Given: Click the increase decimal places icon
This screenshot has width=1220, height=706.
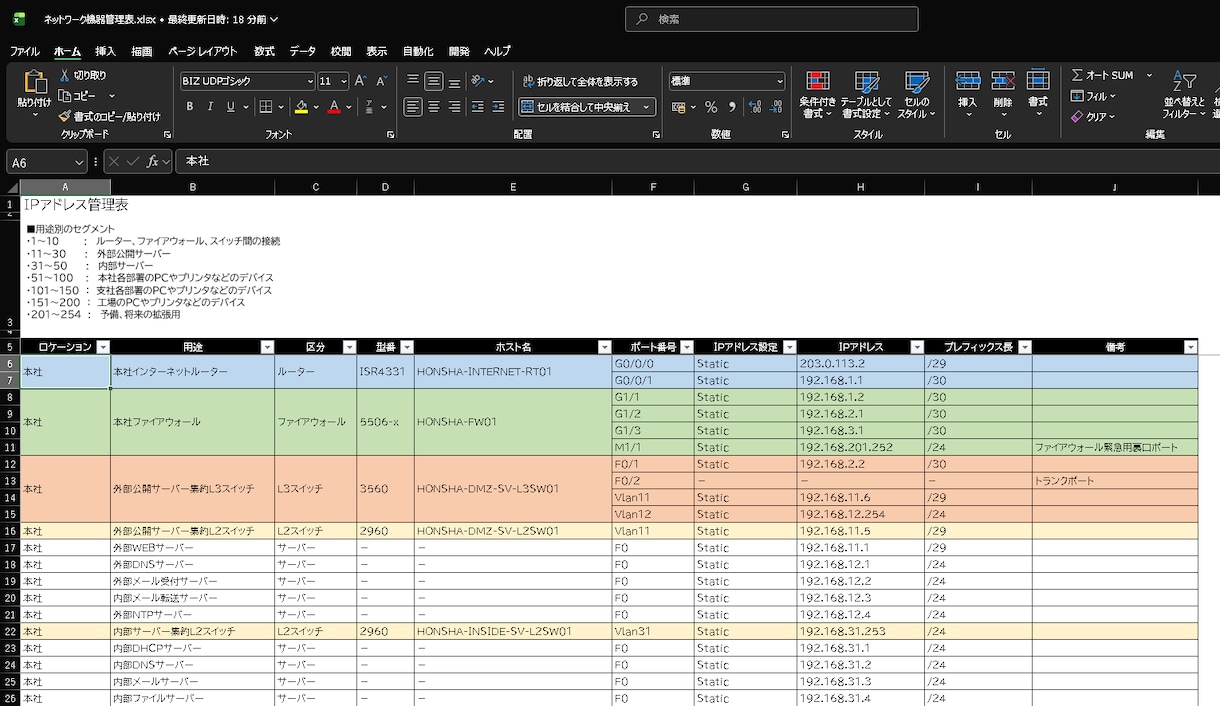Looking at the screenshot, I should click(x=754, y=107).
